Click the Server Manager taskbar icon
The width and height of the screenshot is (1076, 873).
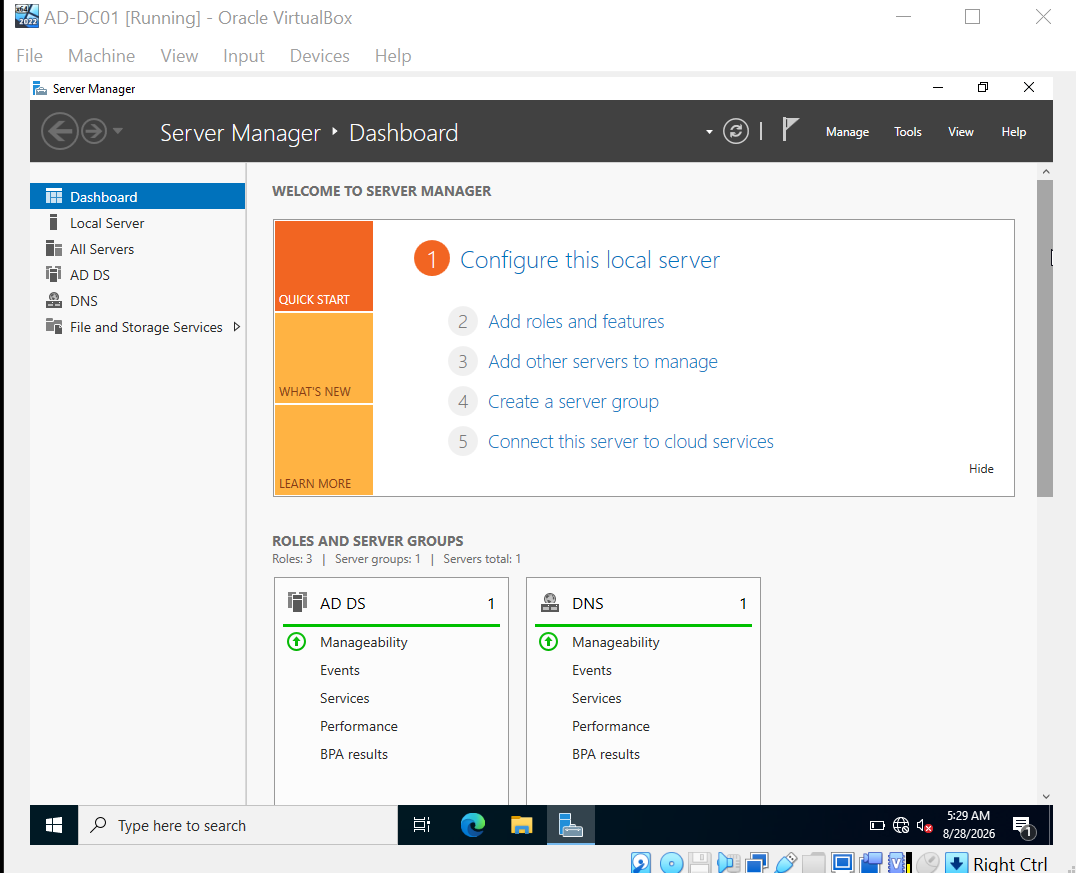point(570,825)
